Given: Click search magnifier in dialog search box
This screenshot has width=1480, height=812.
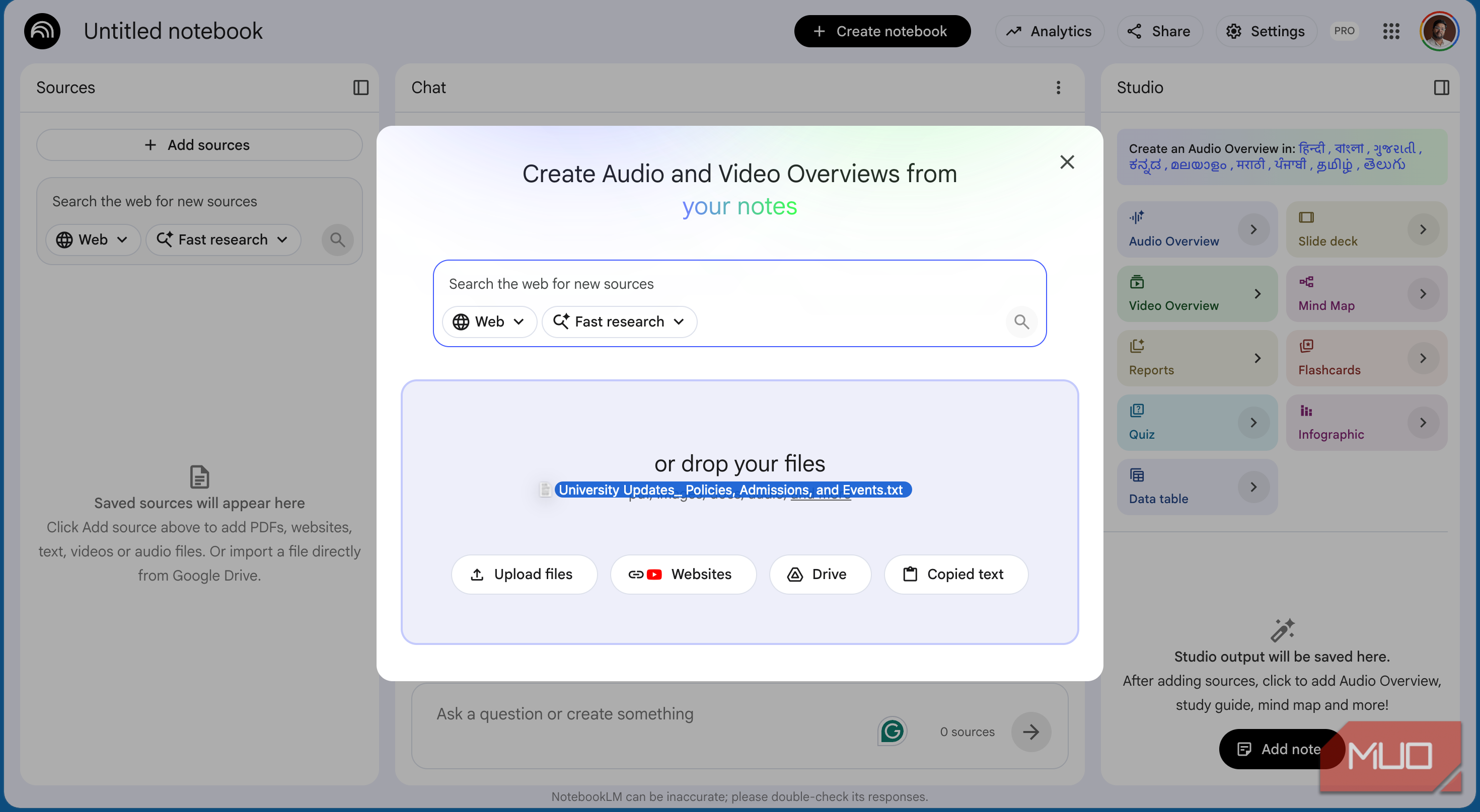Looking at the screenshot, I should pos(1021,321).
